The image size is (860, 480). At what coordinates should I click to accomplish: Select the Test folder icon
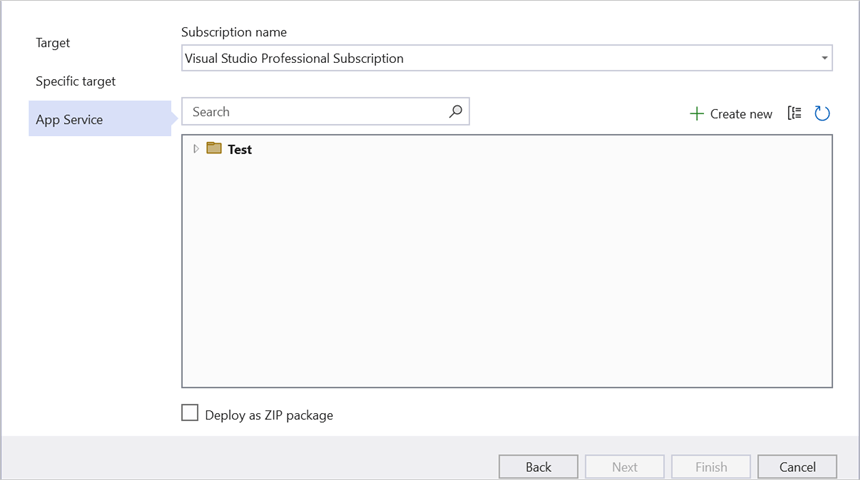pos(214,148)
